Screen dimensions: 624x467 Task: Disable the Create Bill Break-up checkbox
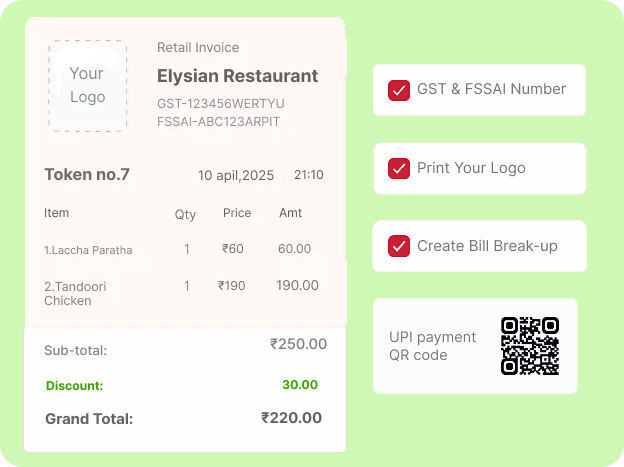pos(399,246)
